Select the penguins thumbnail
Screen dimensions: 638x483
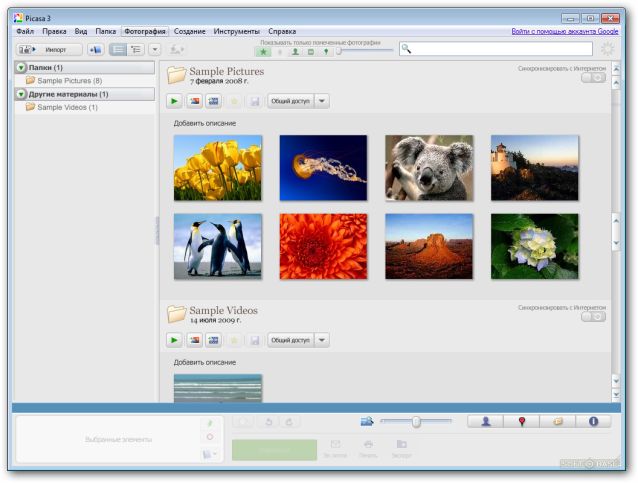[218, 247]
